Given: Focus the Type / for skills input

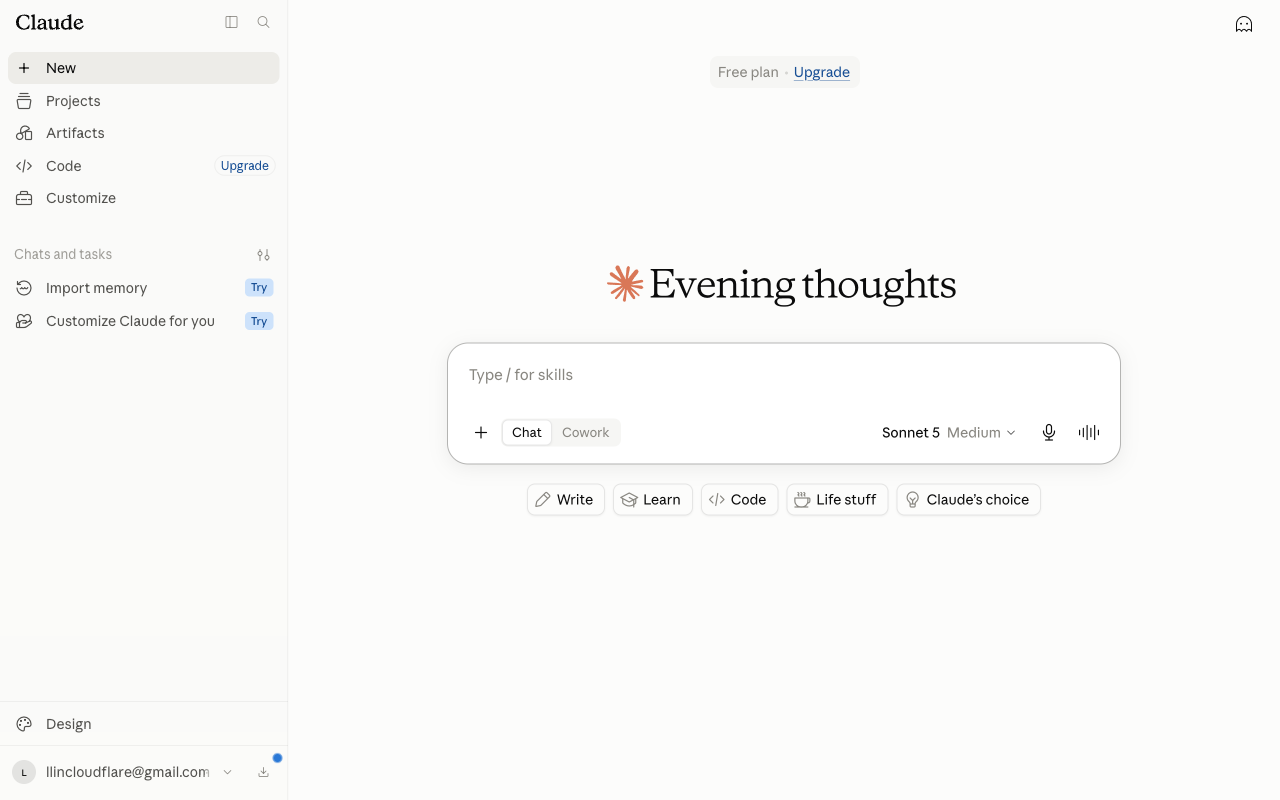Looking at the screenshot, I should click(x=784, y=375).
